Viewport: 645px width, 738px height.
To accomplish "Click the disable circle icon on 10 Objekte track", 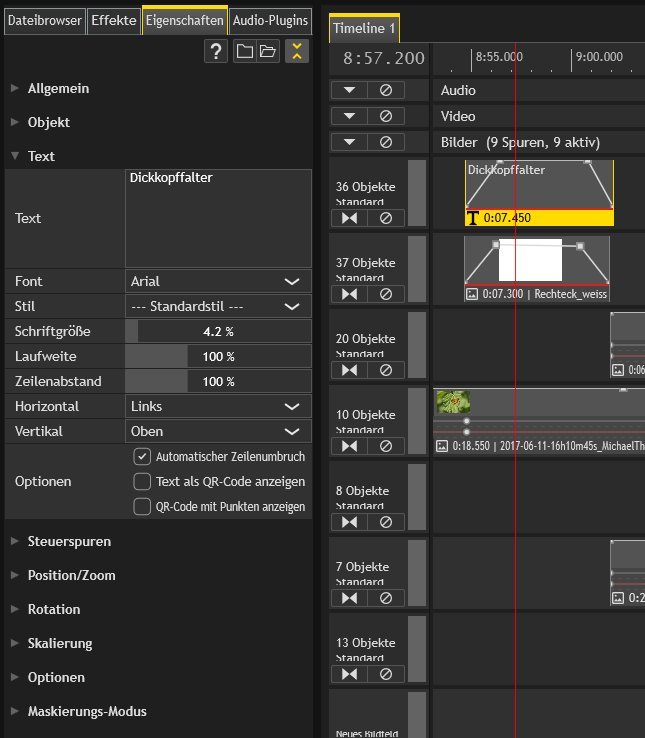I will point(386,445).
